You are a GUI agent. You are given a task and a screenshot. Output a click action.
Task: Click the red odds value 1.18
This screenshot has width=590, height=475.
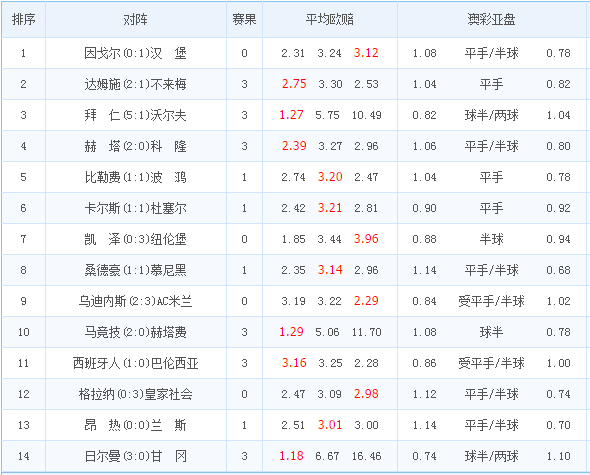click(x=291, y=456)
